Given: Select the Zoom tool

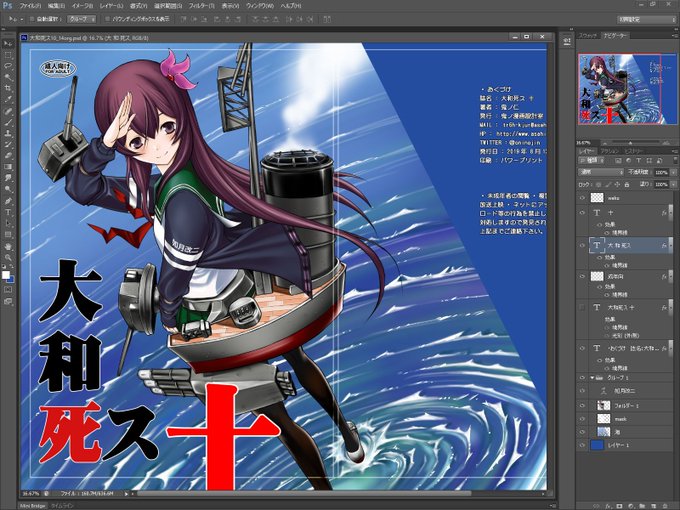Looking at the screenshot, I should pos(8,258).
